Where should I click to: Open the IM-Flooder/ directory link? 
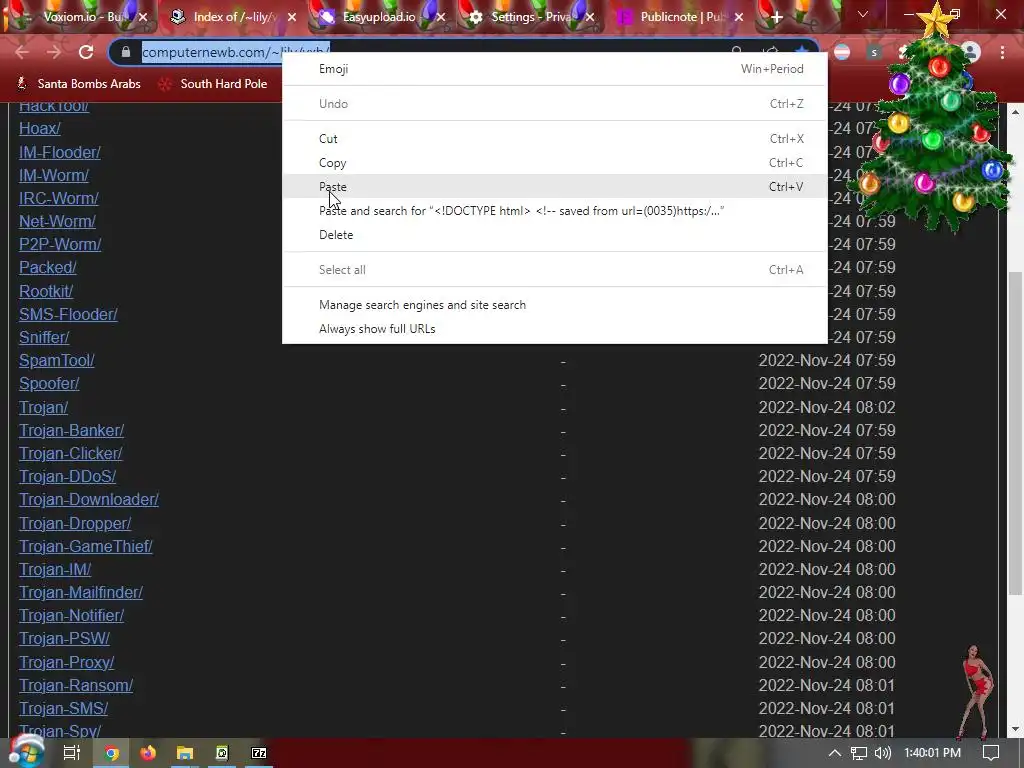point(59,152)
